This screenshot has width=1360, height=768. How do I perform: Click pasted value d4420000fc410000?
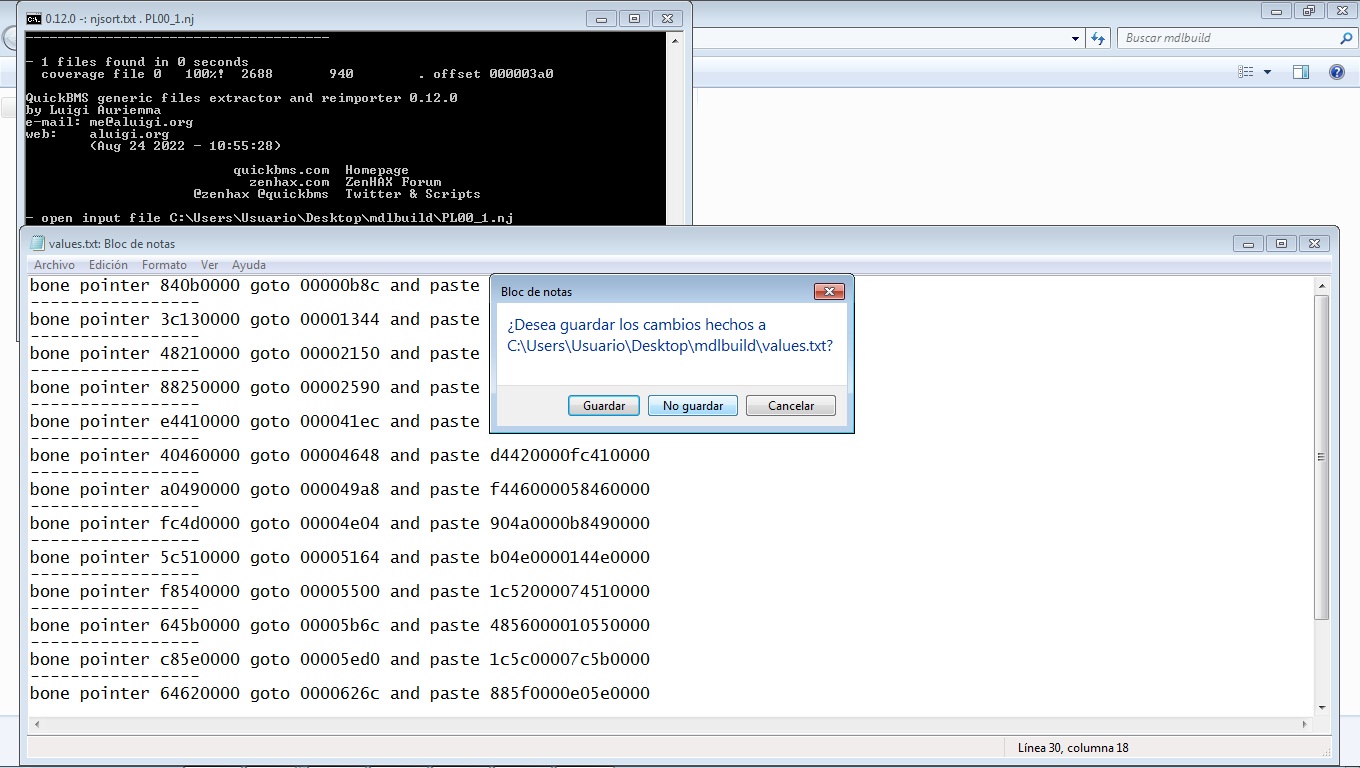tap(570, 456)
